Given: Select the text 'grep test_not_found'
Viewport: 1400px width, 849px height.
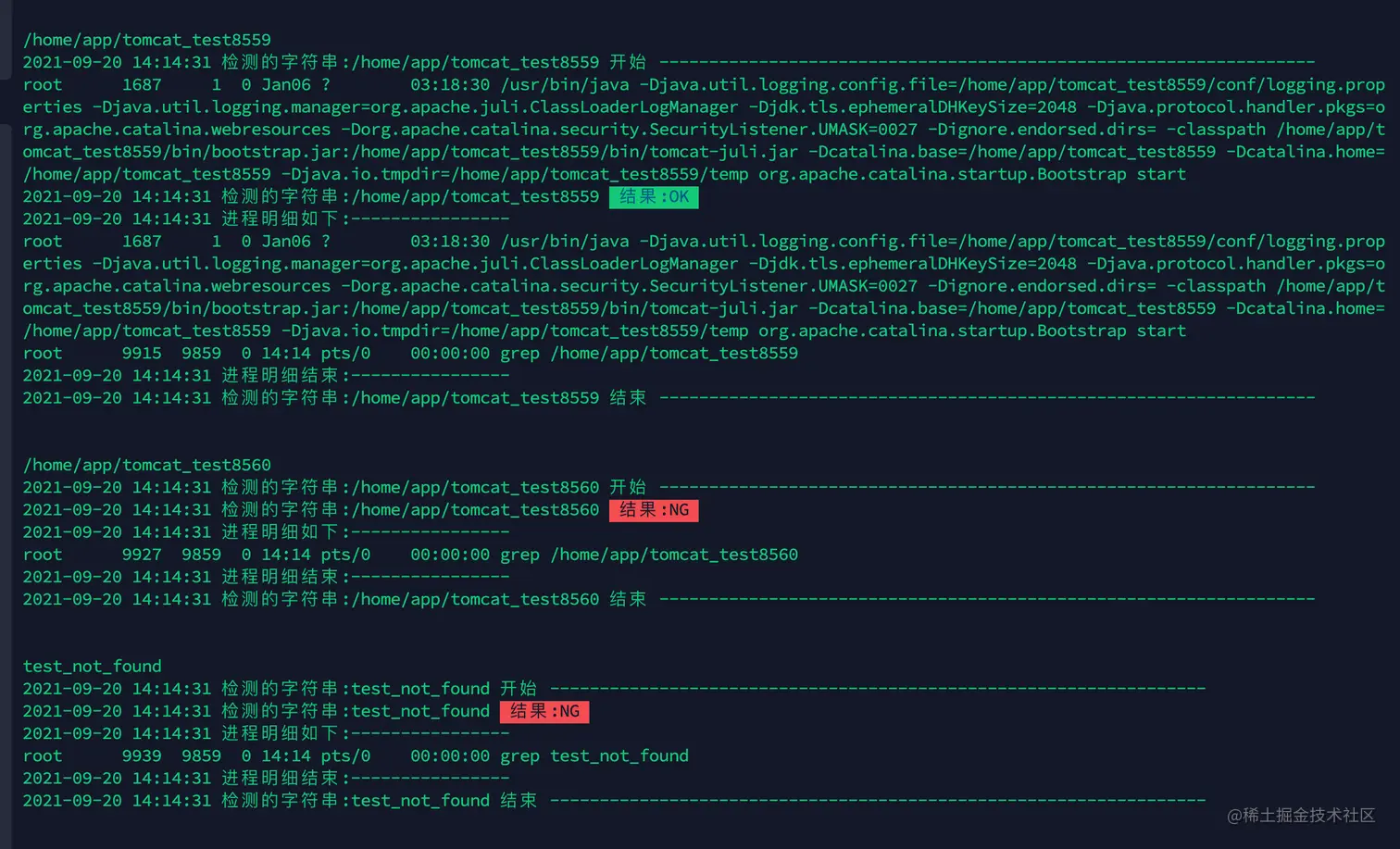Looking at the screenshot, I should click(x=594, y=755).
